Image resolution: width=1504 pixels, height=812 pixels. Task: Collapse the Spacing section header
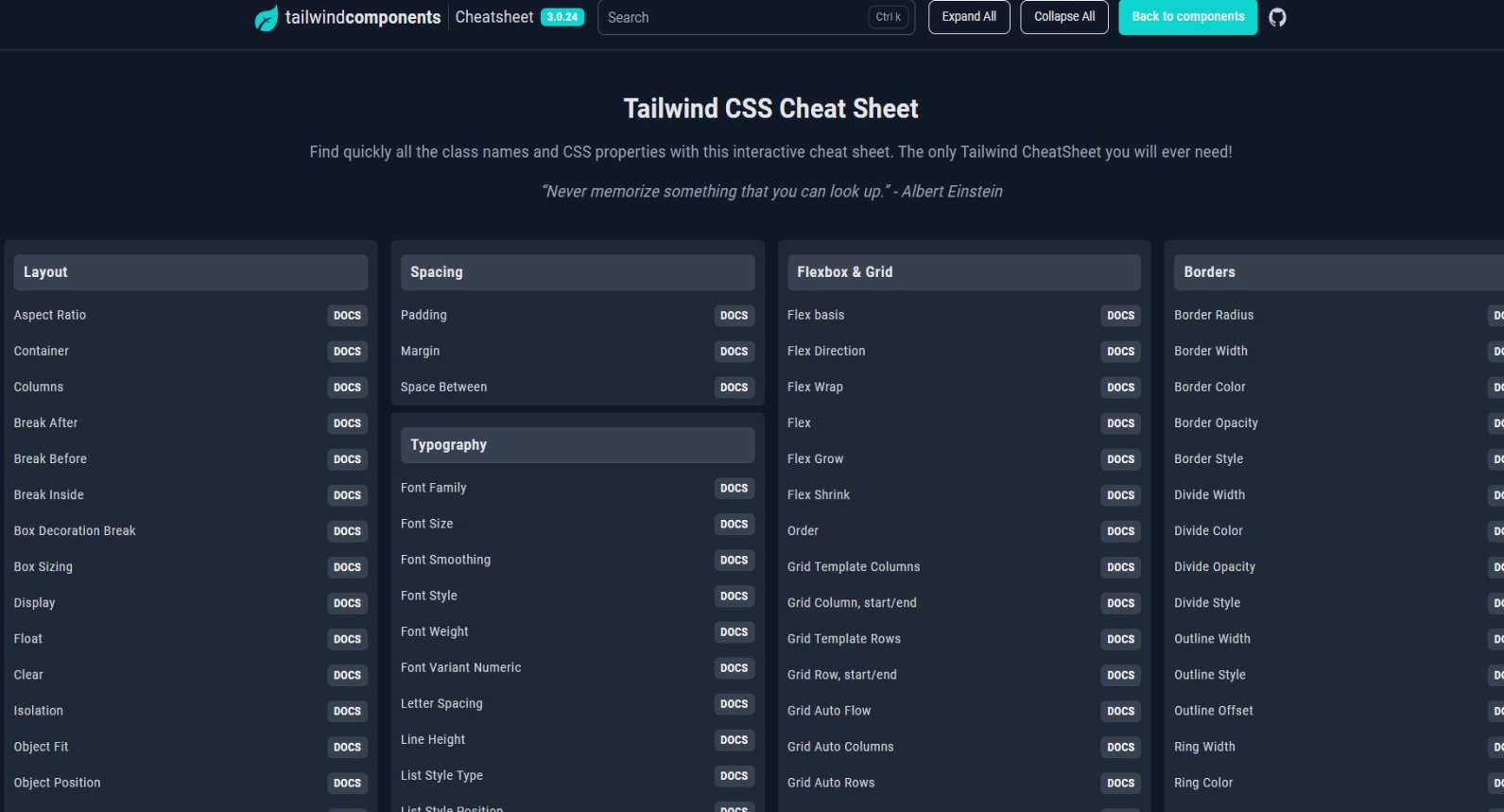[x=578, y=272]
